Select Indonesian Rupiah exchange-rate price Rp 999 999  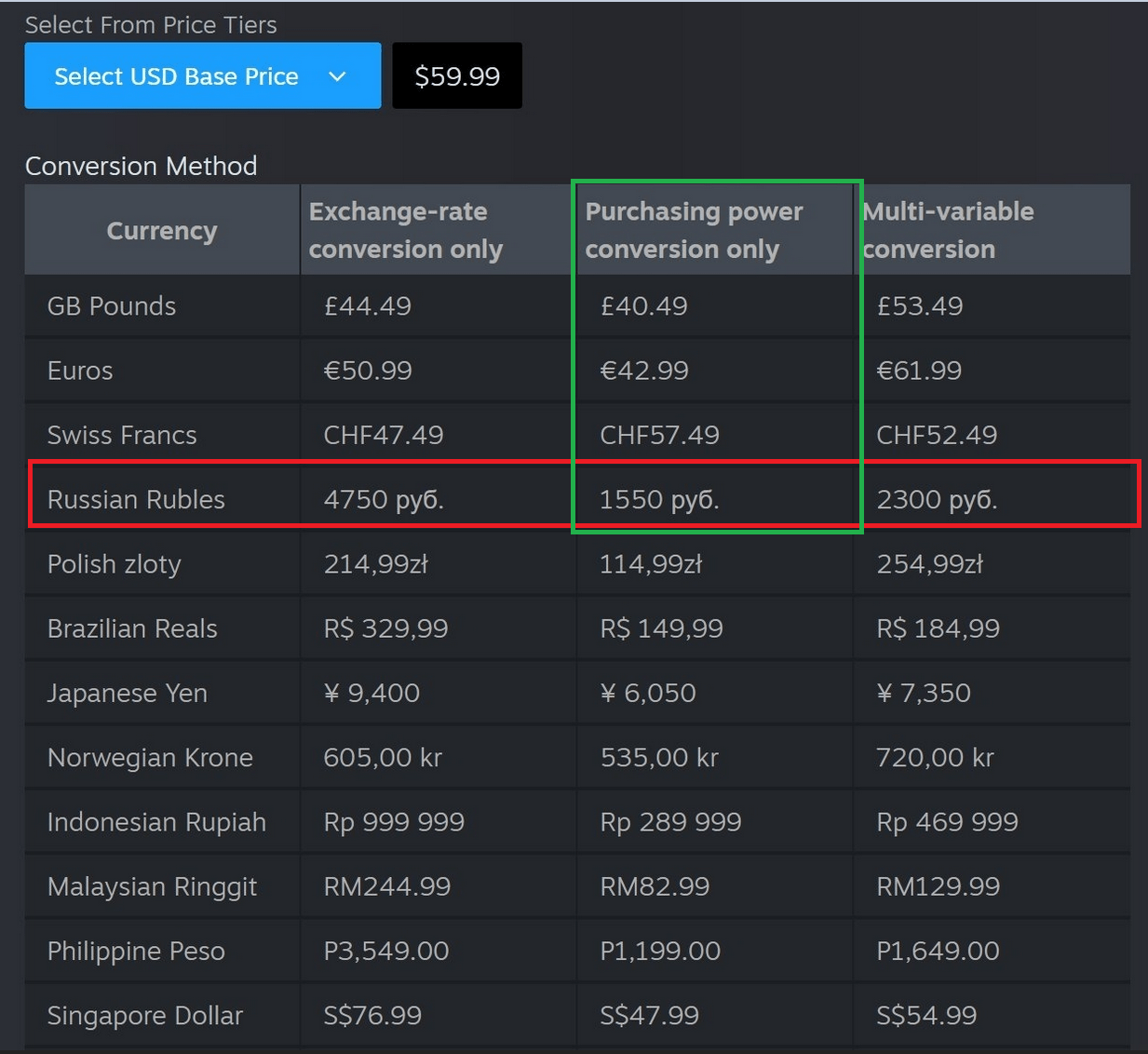[x=394, y=822]
